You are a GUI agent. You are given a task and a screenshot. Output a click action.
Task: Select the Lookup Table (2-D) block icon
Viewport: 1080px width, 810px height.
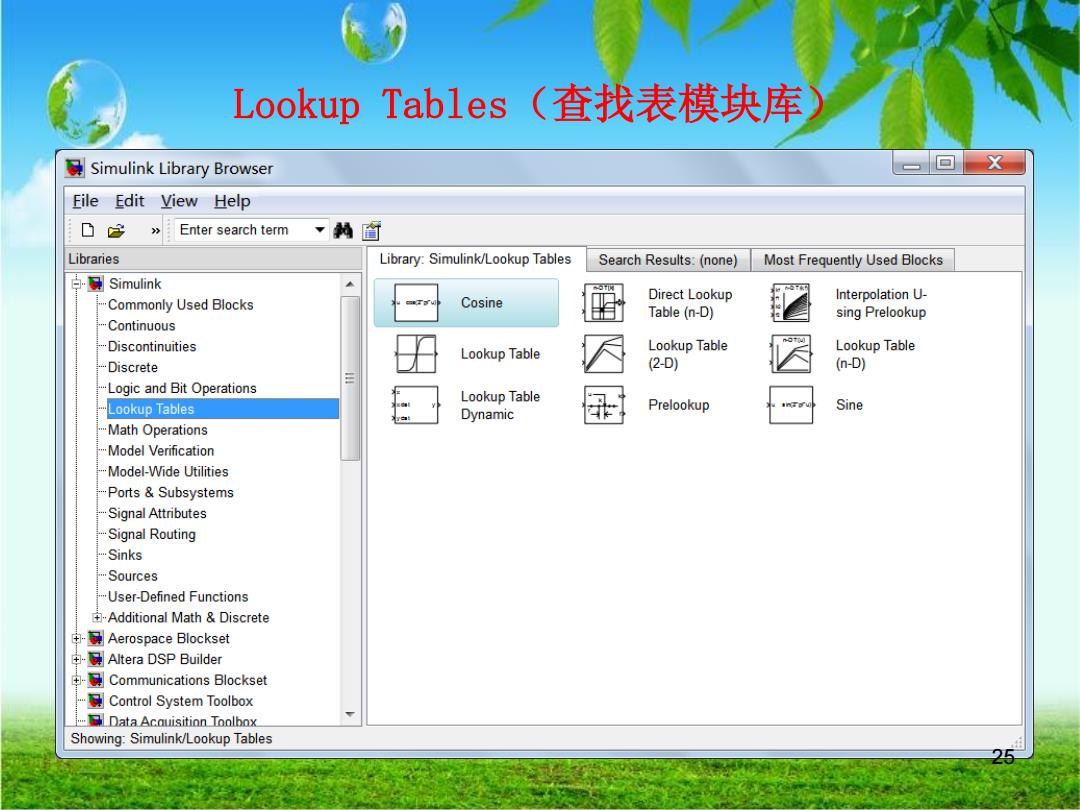pyautogui.click(x=603, y=354)
